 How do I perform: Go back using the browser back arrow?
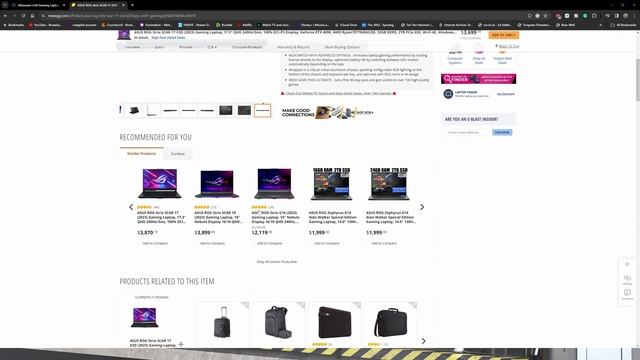click(5, 16)
